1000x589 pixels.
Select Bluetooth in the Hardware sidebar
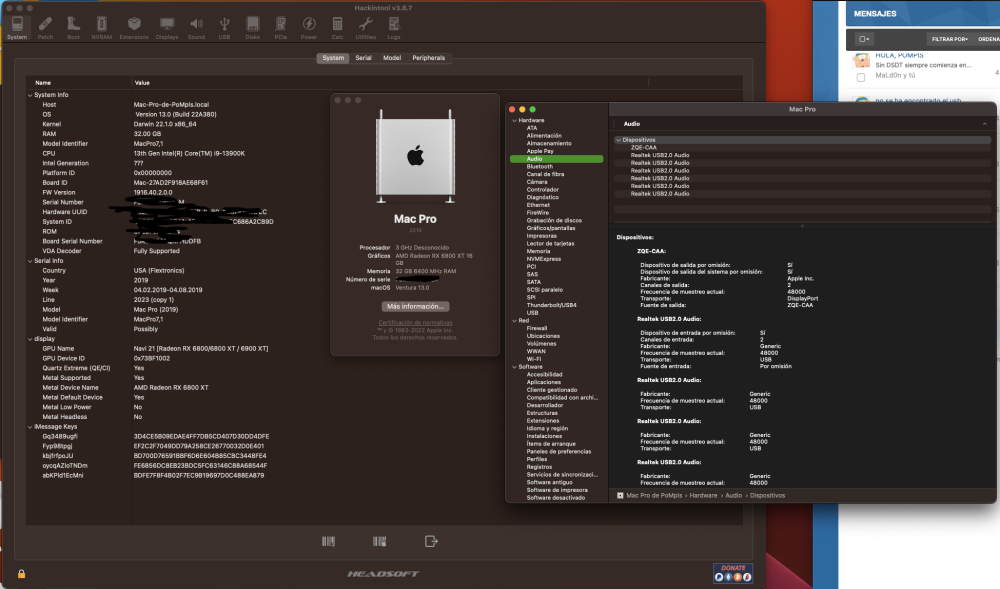point(540,166)
